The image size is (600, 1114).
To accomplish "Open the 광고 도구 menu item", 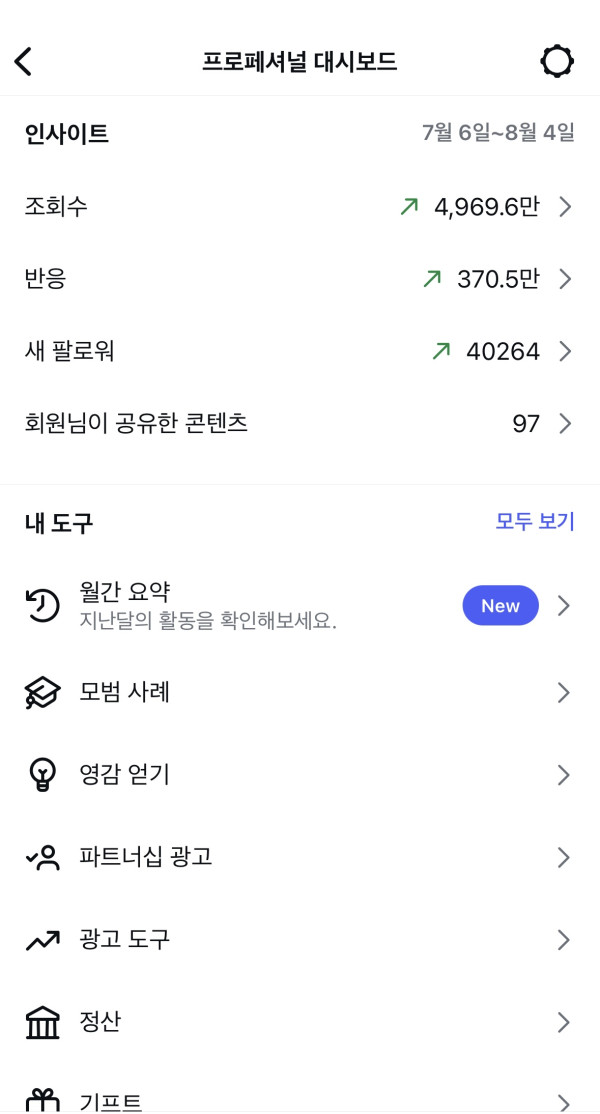I will pos(125,939).
